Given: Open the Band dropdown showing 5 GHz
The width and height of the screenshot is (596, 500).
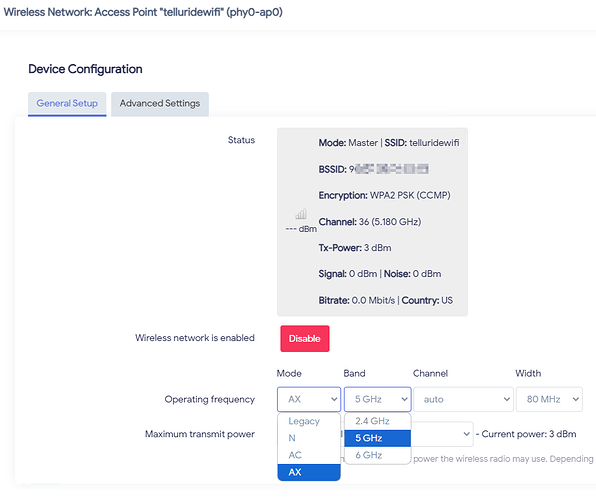Looking at the screenshot, I should tap(377, 399).
